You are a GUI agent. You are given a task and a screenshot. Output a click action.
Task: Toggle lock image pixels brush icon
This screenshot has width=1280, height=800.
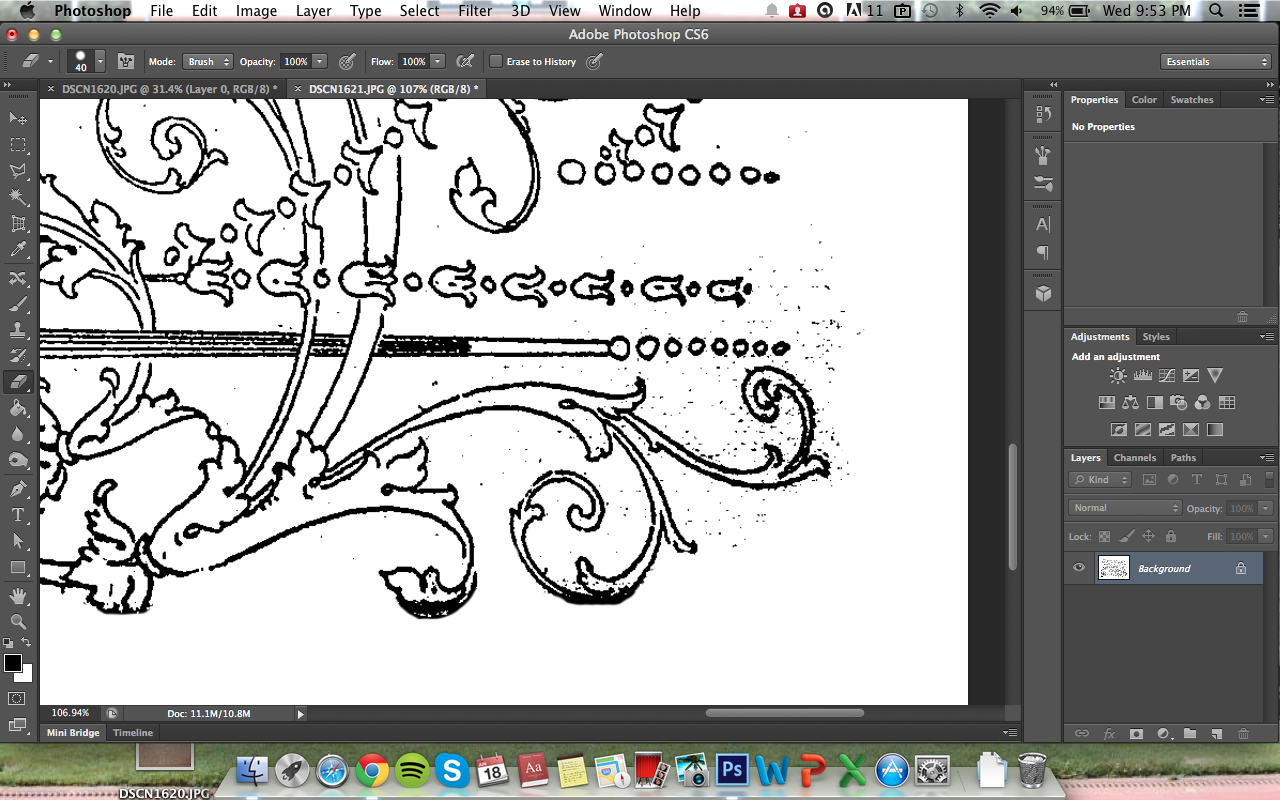click(1126, 537)
